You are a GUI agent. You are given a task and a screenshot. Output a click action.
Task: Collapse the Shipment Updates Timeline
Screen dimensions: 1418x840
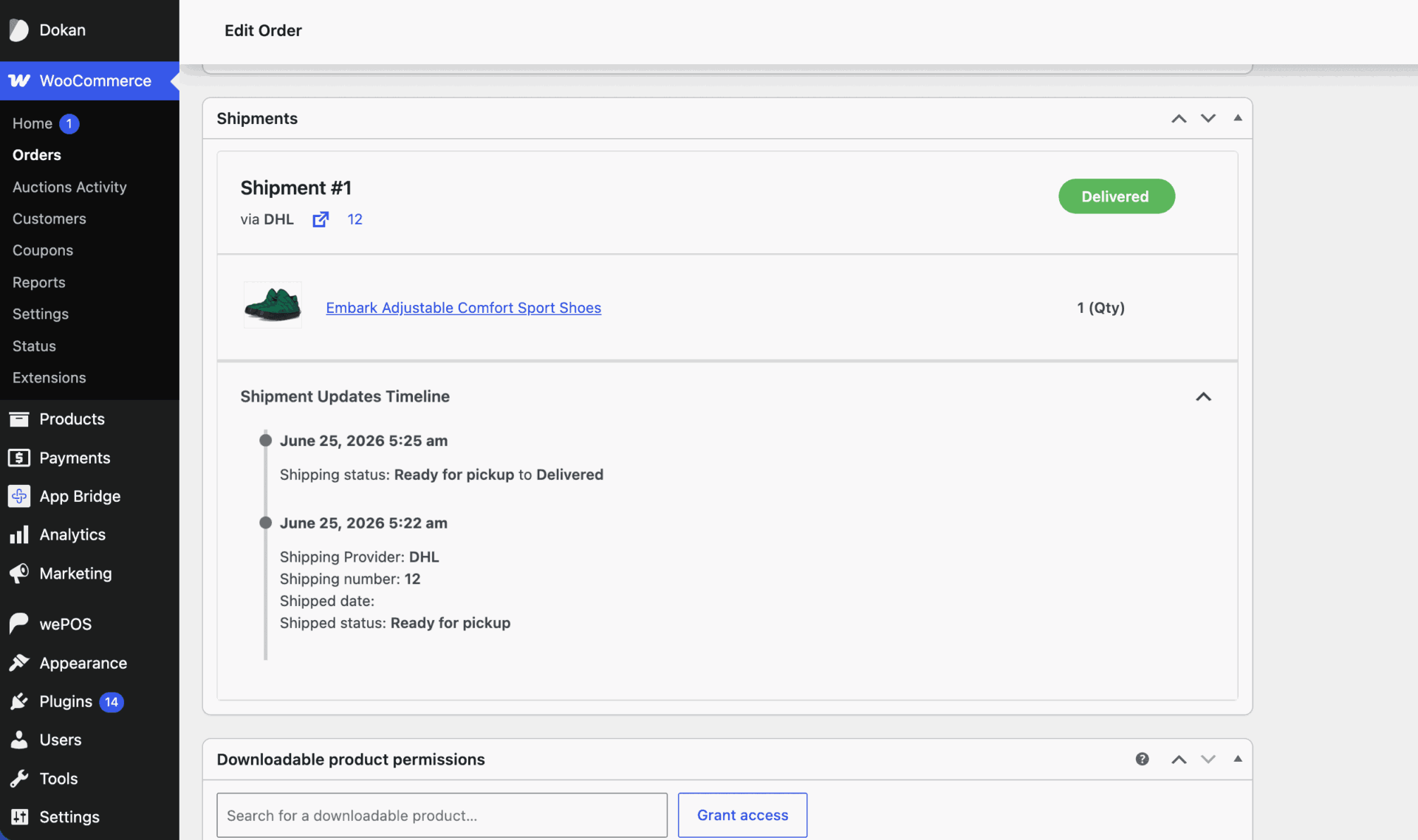coord(1204,396)
